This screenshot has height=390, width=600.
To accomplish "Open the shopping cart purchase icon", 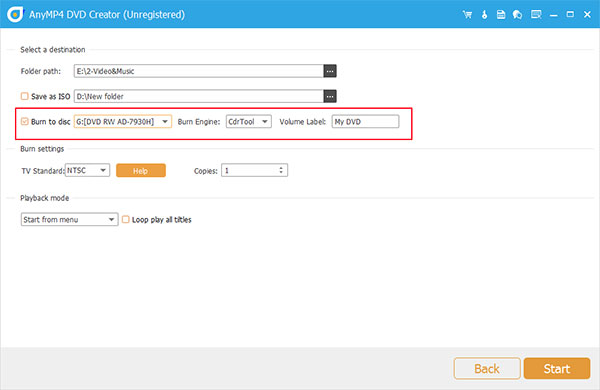I will (467, 15).
